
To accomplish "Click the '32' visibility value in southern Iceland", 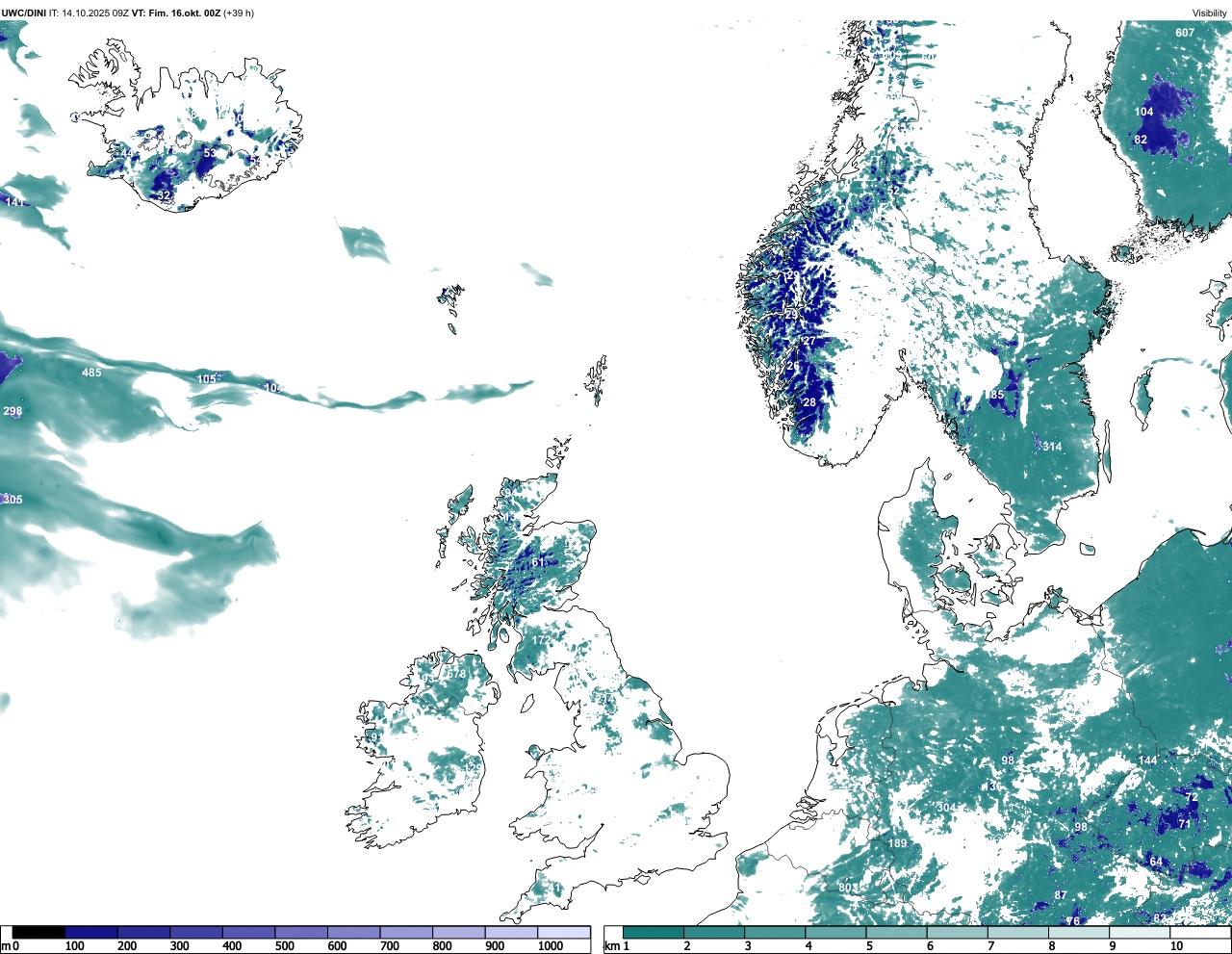I will point(164,195).
